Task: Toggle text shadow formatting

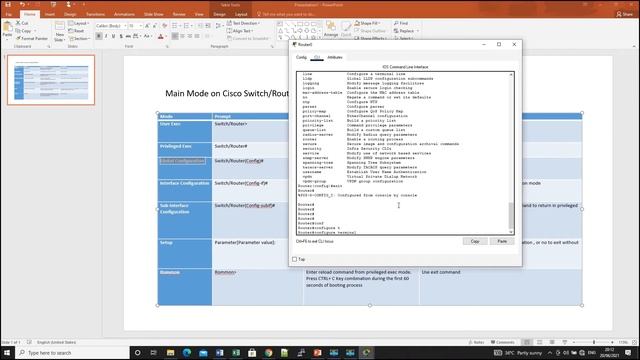Action: (x=121, y=36)
